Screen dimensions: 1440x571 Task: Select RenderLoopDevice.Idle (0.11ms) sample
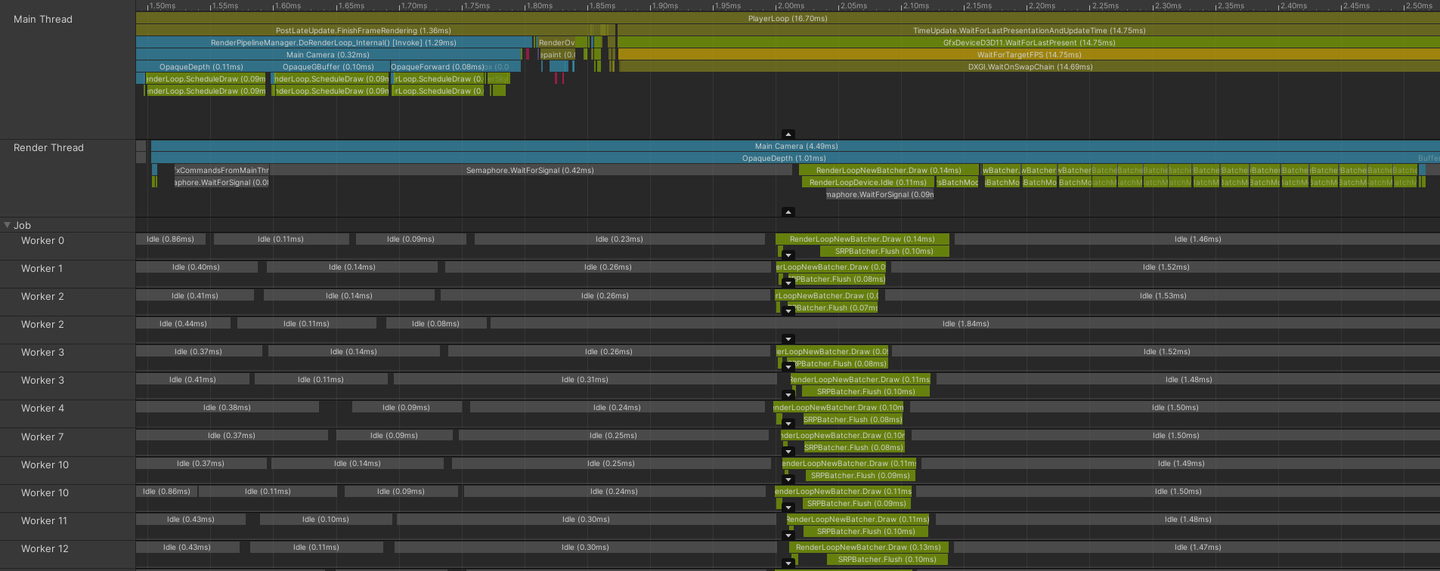[867, 182]
